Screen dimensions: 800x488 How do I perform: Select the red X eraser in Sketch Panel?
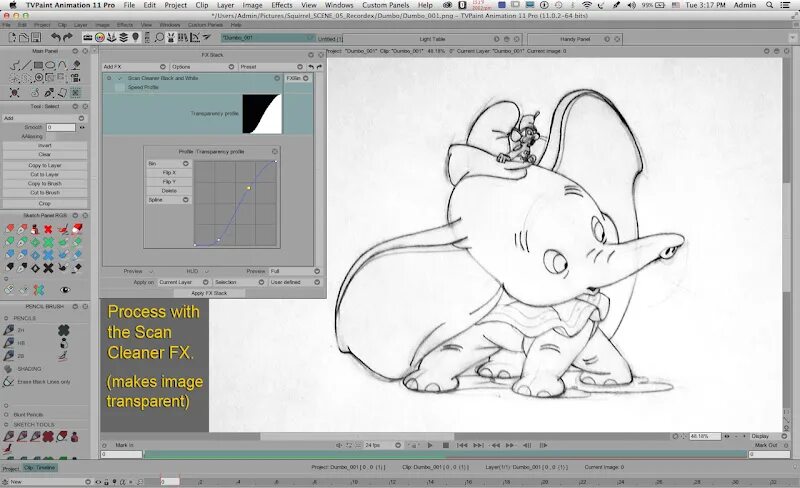click(x=48, y=229)
